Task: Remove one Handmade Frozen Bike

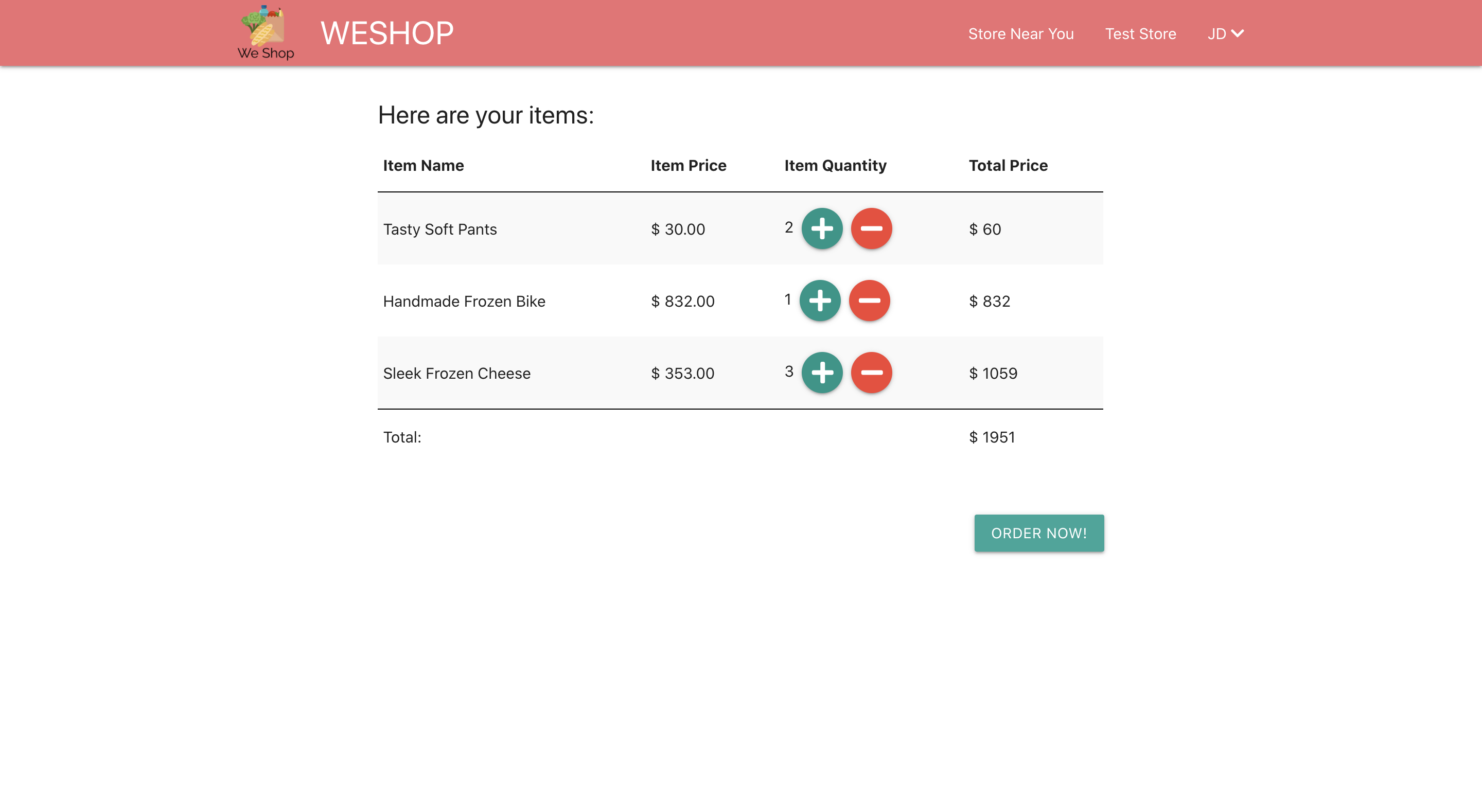Action: coord(869,301)
